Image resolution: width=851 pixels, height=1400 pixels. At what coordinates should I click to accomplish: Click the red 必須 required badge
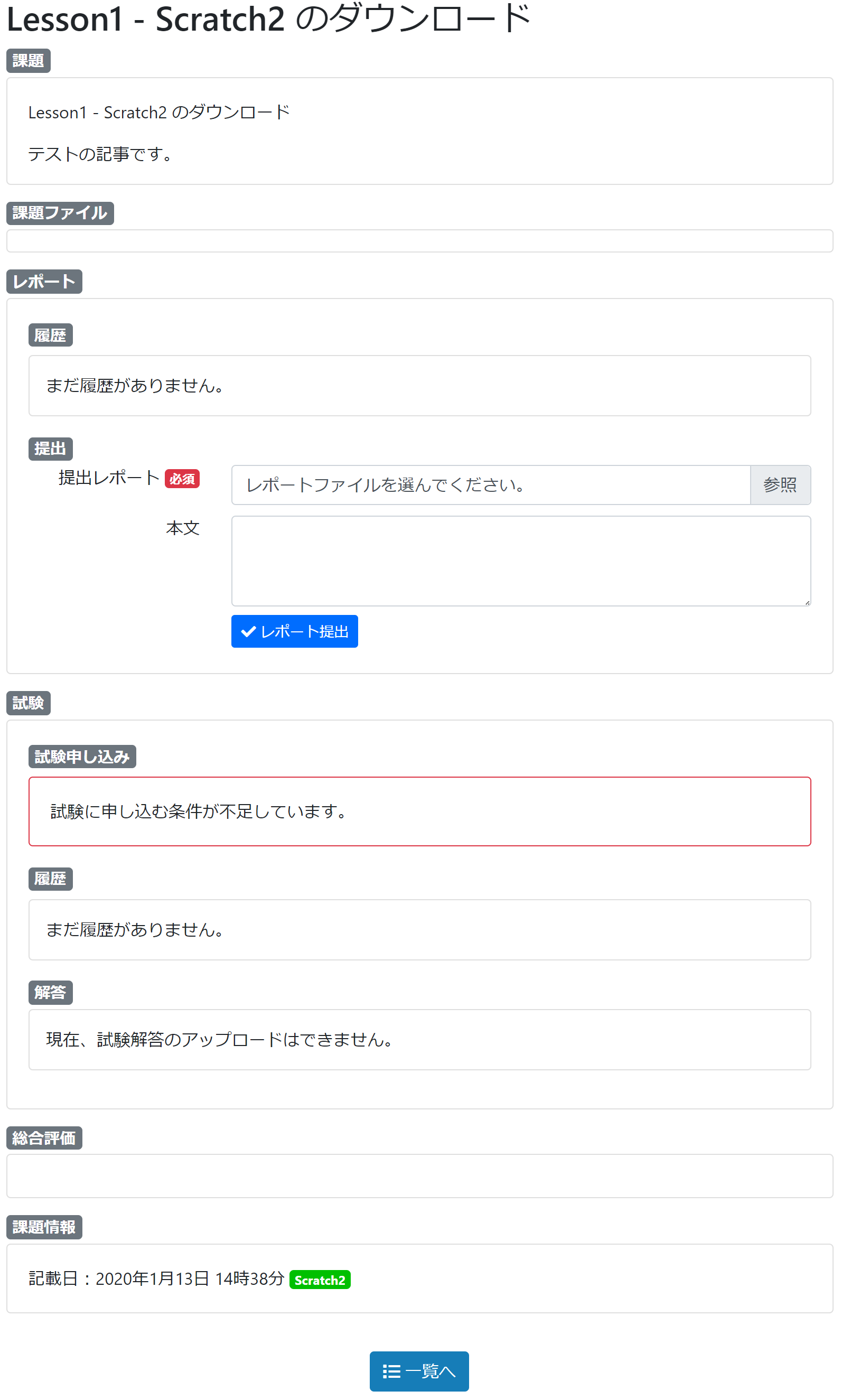pos(182,479)
